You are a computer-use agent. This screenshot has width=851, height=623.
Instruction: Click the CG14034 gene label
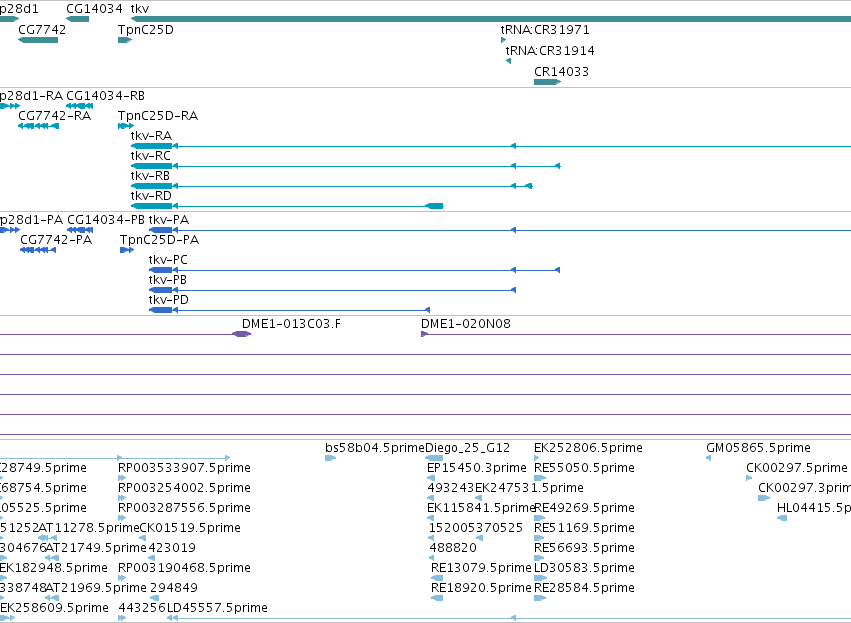click(94, 9)
